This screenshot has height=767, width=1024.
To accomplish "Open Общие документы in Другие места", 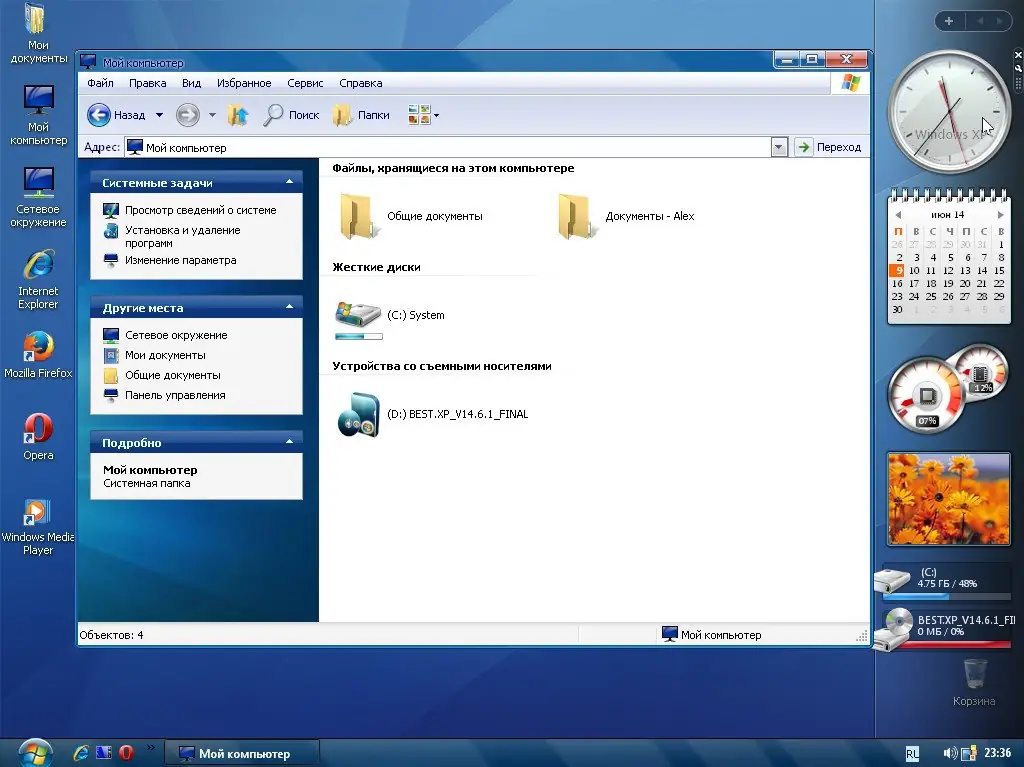I will tap(172, 375).
